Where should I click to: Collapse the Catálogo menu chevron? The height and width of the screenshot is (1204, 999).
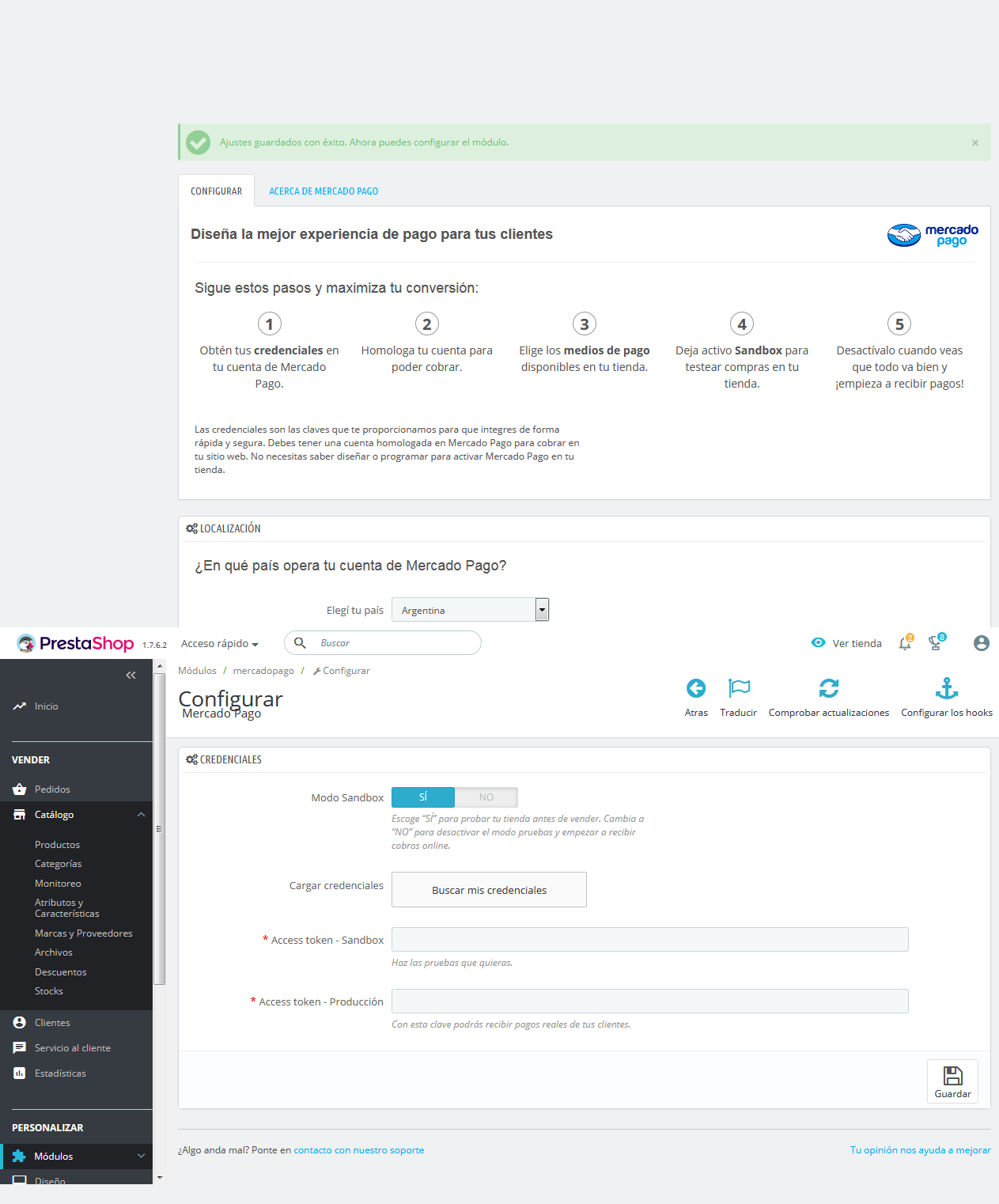[141, 815]
